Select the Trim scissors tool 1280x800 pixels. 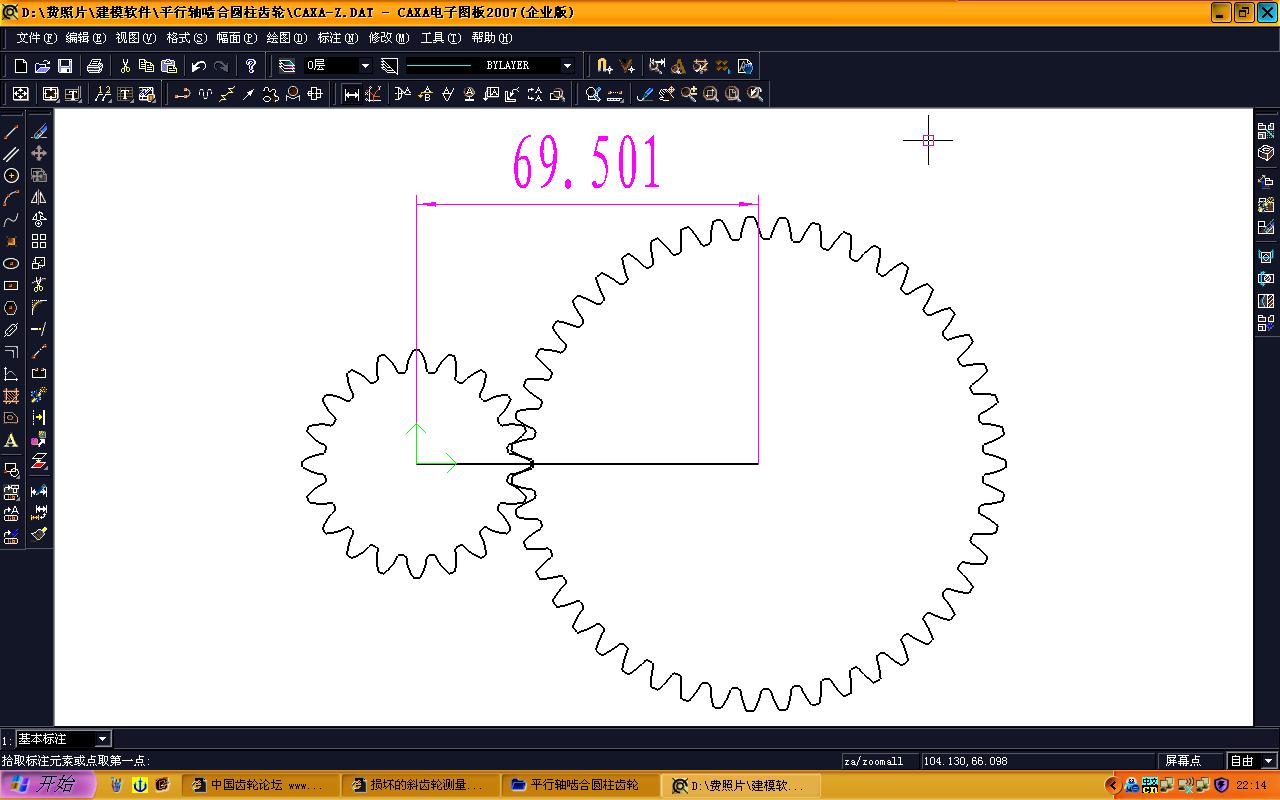(39, 285)
